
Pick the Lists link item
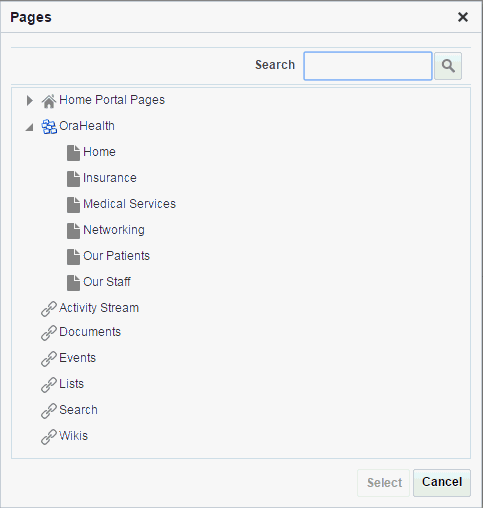click(x=71, y=384)
